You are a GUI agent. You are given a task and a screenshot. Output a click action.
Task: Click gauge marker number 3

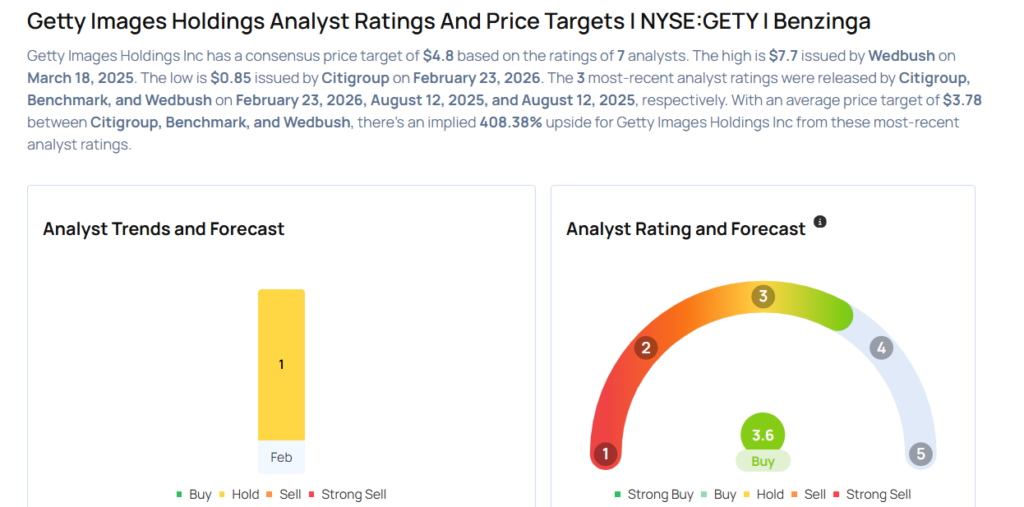[763, 296]
